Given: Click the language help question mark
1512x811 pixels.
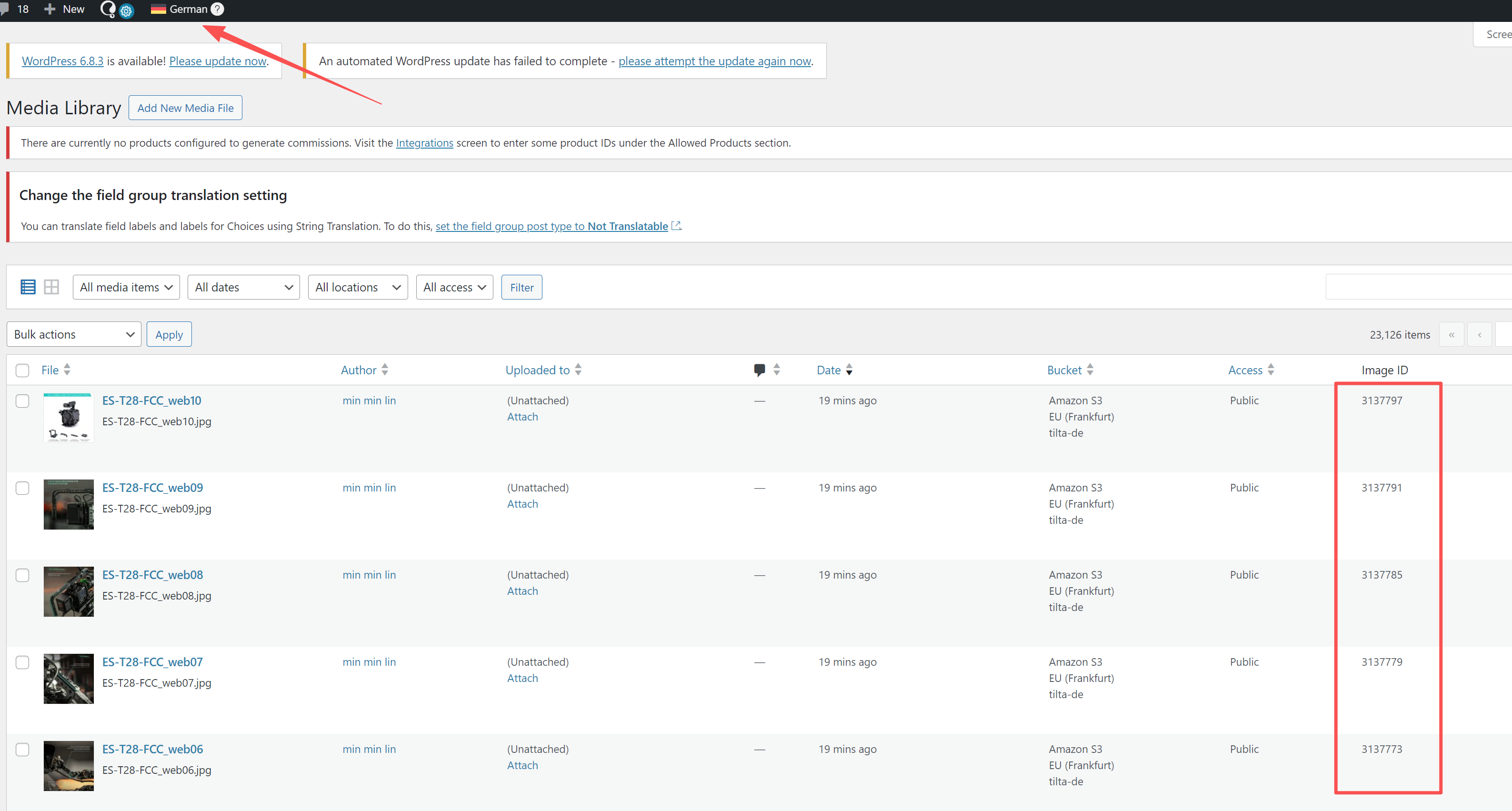Looking at the screenshot, I should point(217,9).
